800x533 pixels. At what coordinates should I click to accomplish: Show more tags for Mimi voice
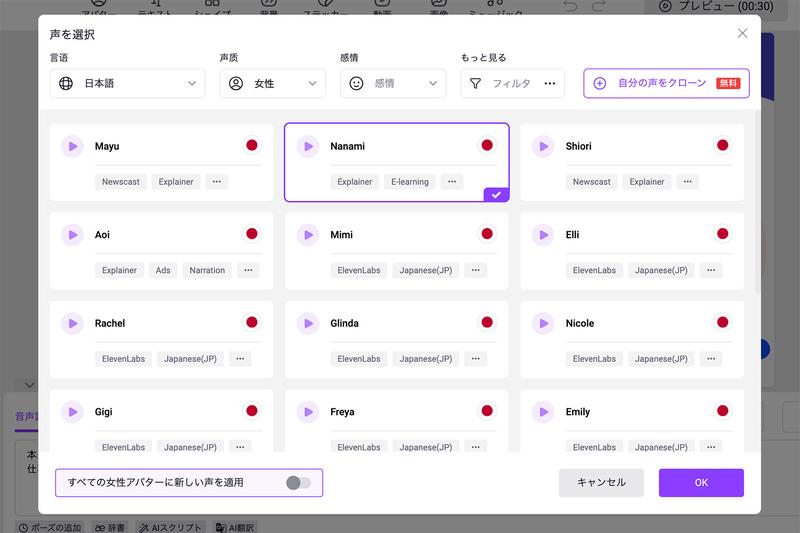[476, 270]
